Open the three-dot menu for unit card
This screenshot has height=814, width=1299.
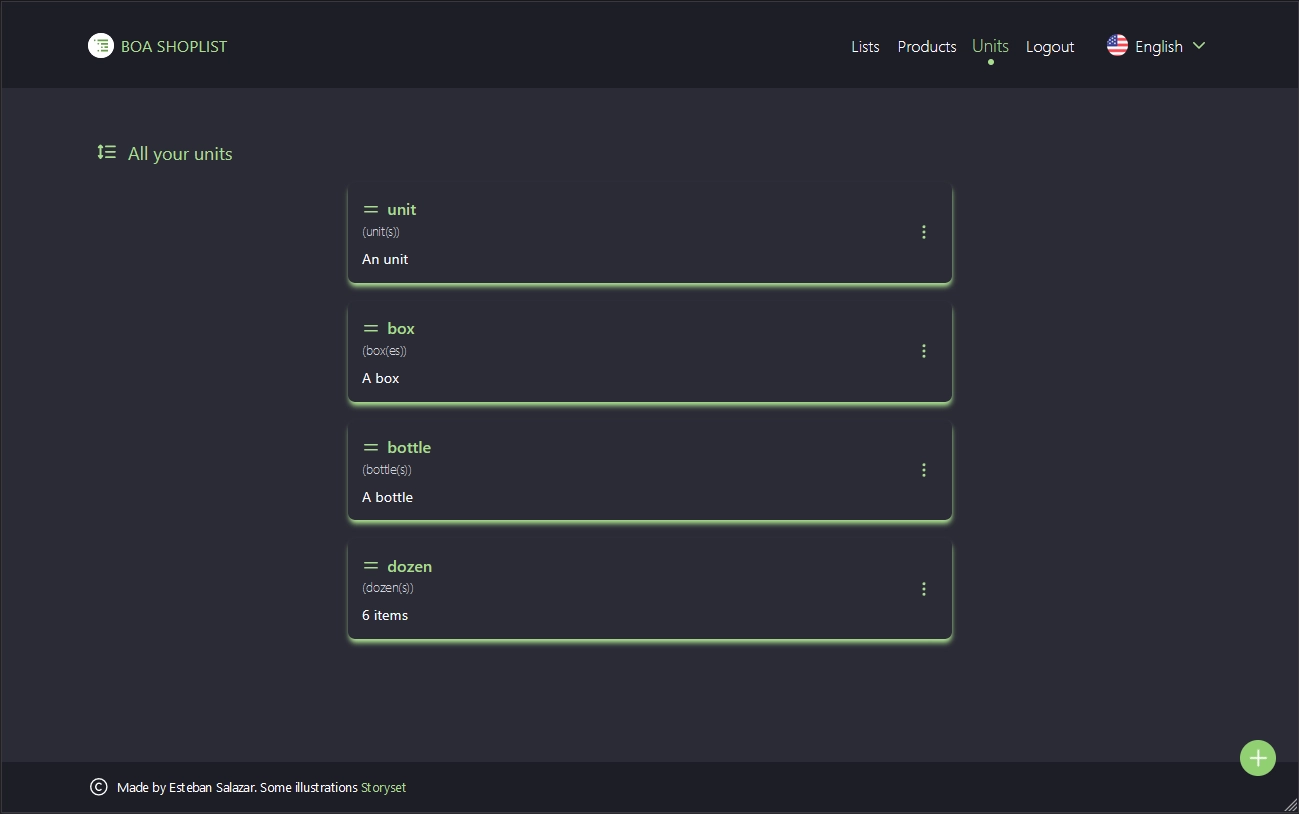point(923,232)
